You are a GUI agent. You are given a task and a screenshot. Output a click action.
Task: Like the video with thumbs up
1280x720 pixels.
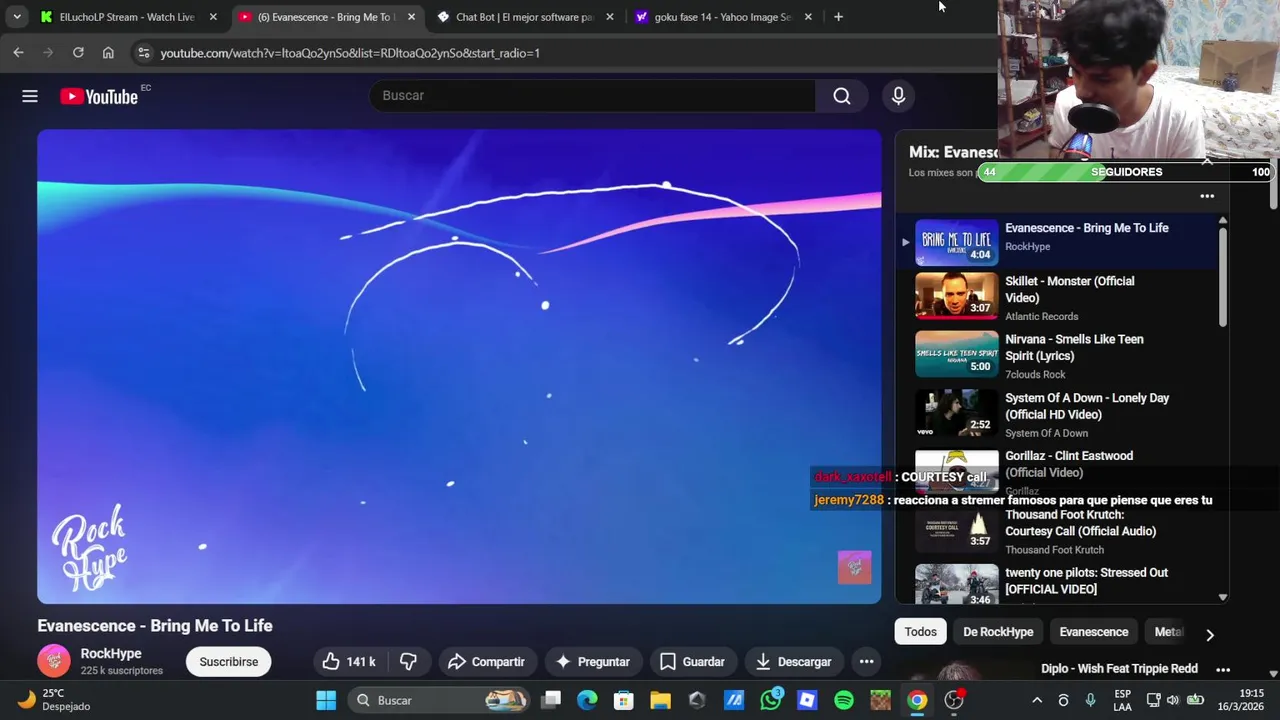tap(348, 662)
